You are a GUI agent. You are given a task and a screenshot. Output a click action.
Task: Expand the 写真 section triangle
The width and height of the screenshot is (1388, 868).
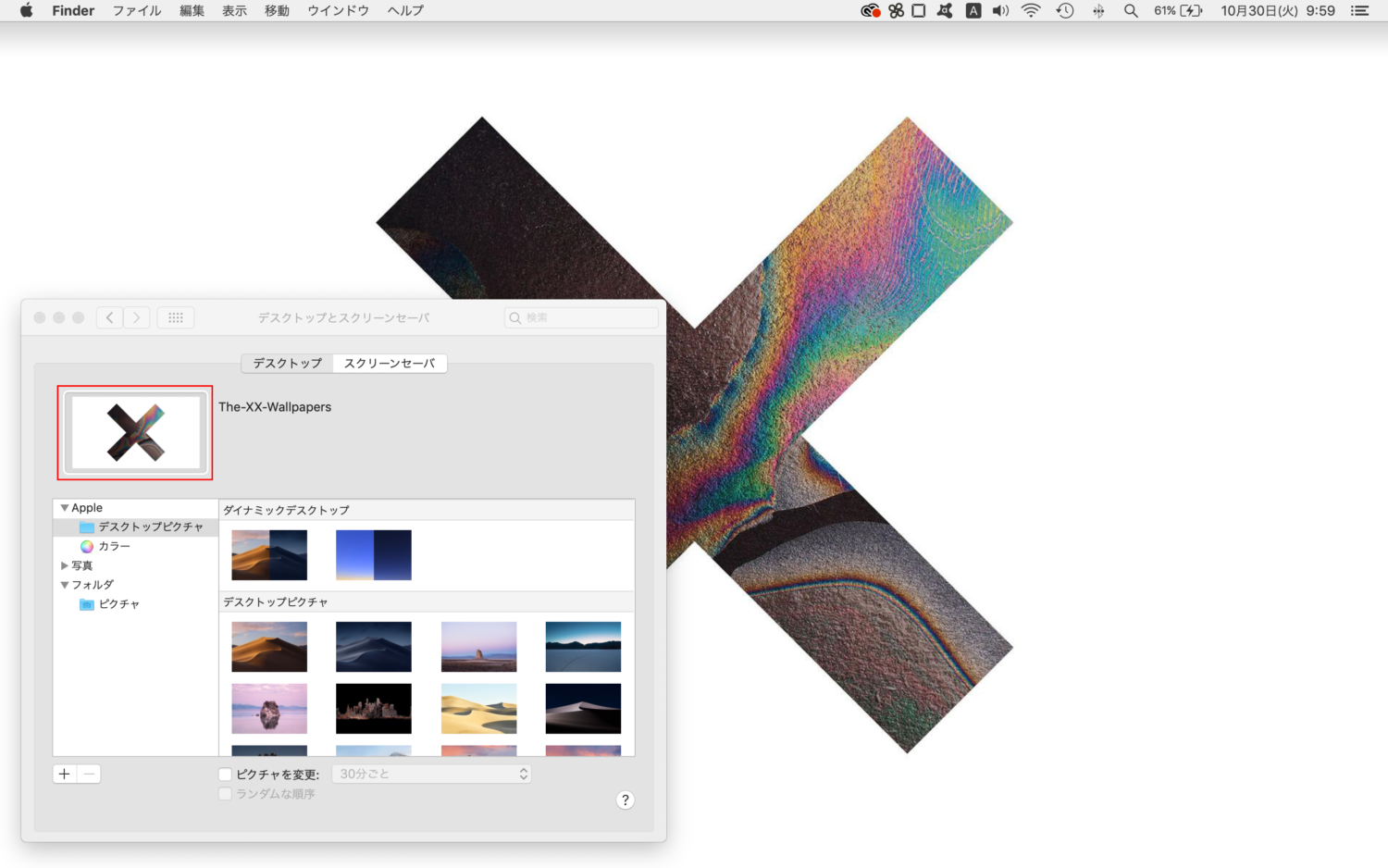[64, 565]
